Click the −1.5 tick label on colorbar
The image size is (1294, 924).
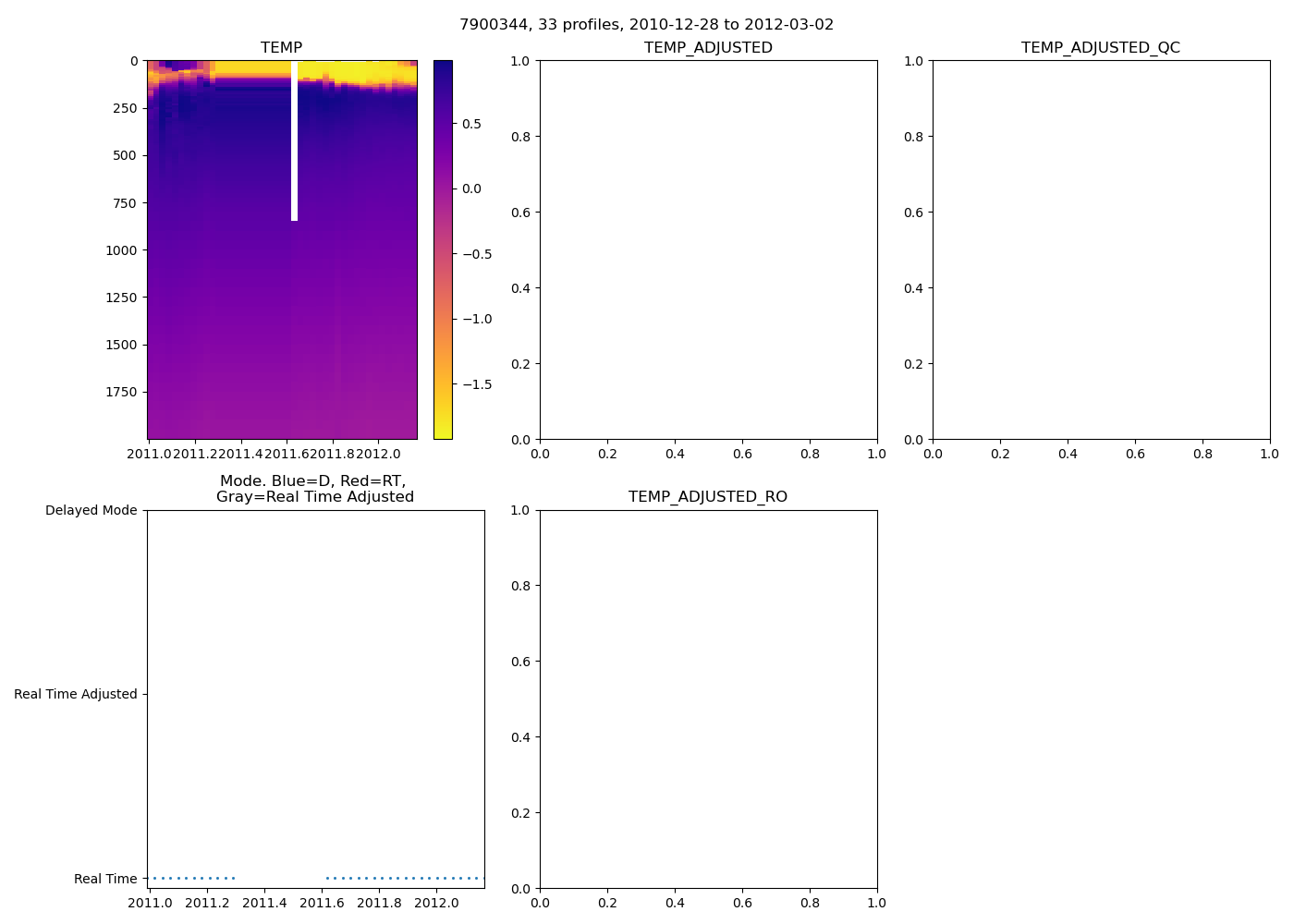point(476,384)
